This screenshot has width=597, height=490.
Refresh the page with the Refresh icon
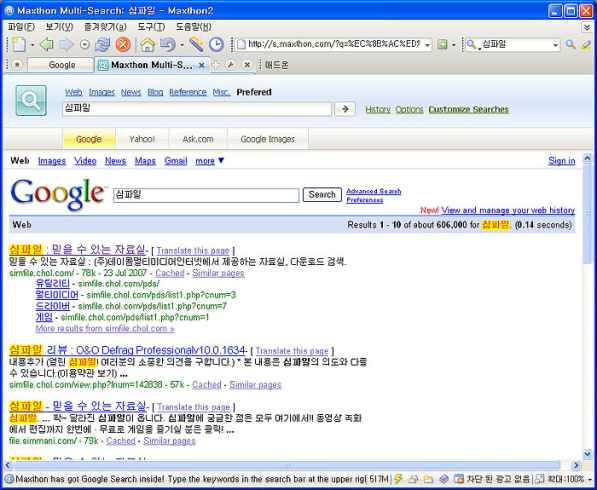(102, 45)
